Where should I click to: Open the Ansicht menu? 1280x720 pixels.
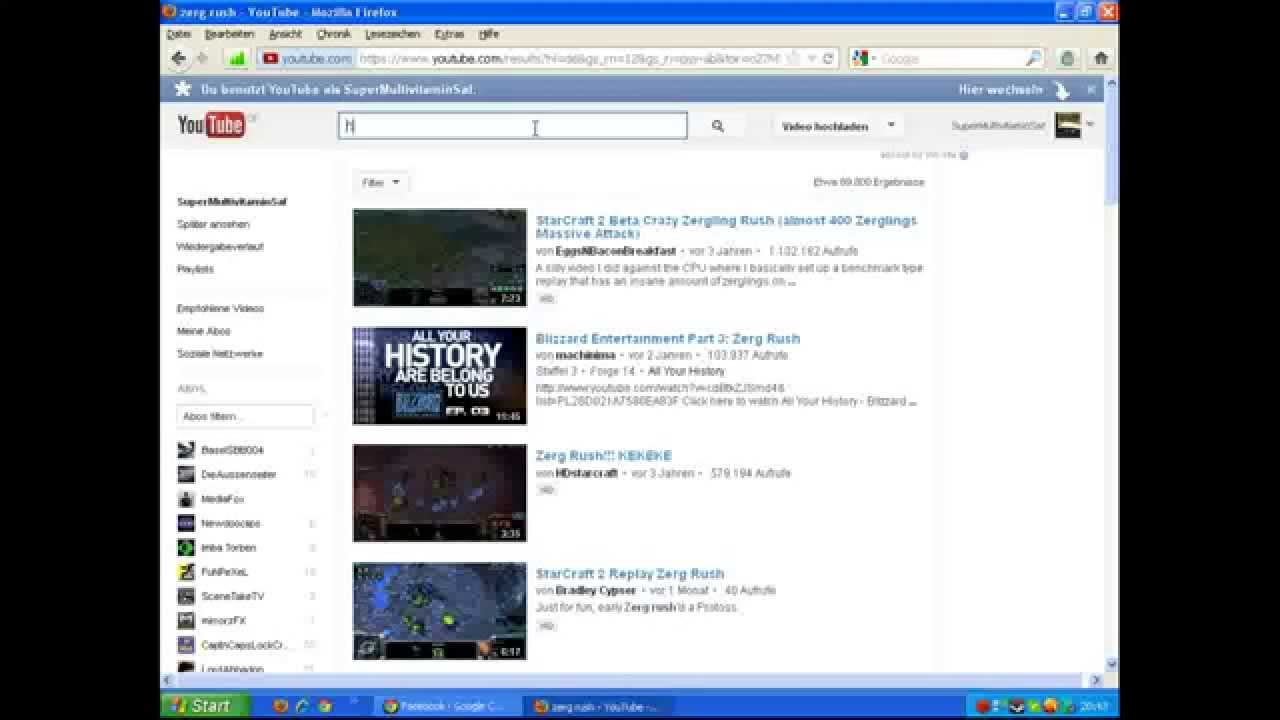pos(285,34)
